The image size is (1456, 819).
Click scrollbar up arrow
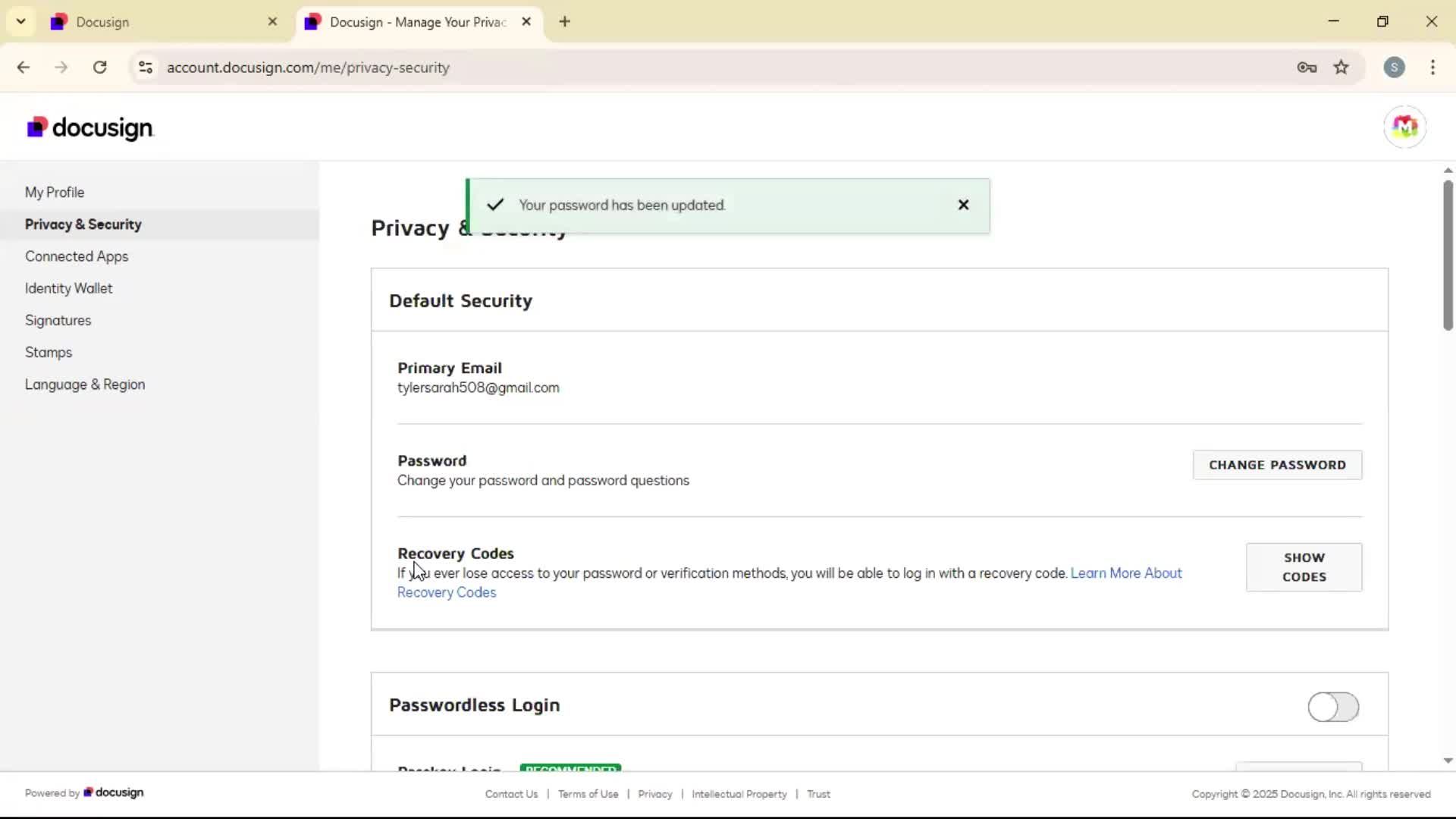tap(1448, 171)
